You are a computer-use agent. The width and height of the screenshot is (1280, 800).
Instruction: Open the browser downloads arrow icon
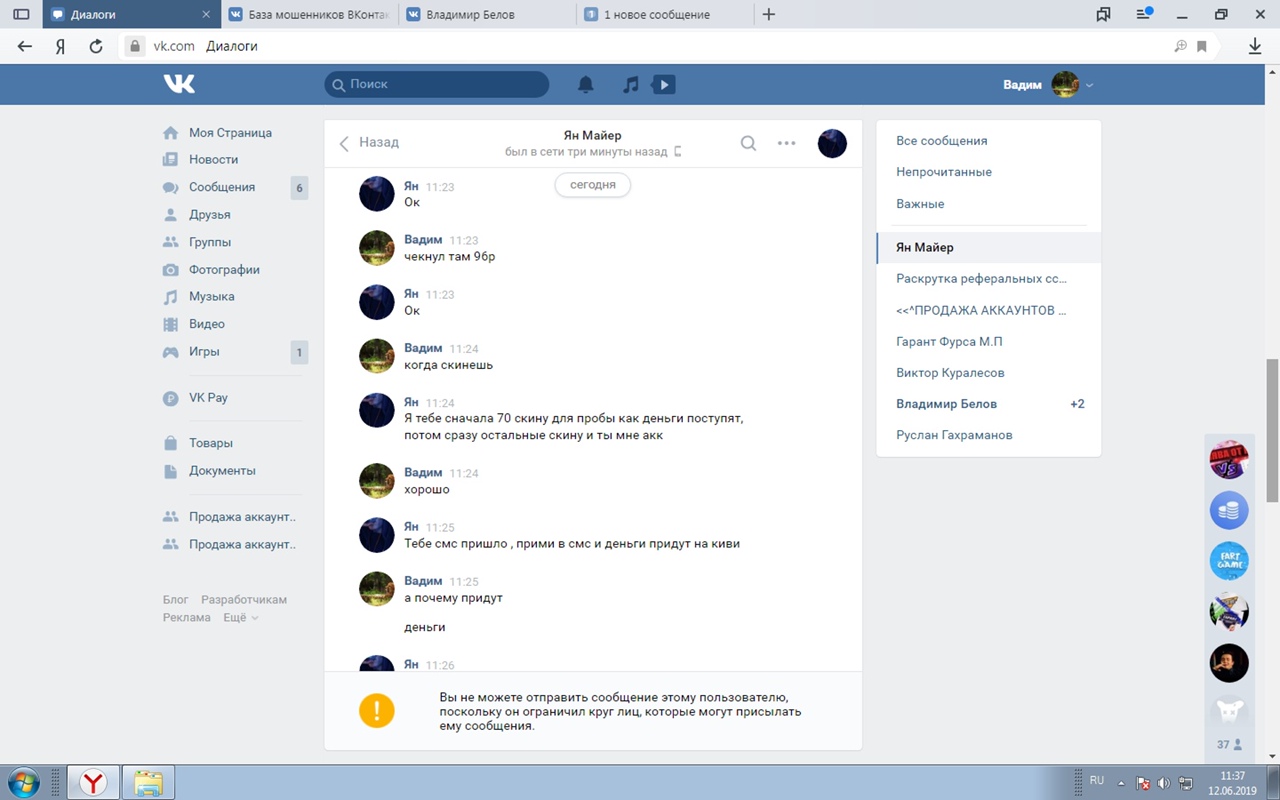pyautogui.click(x=1255, y=46)
